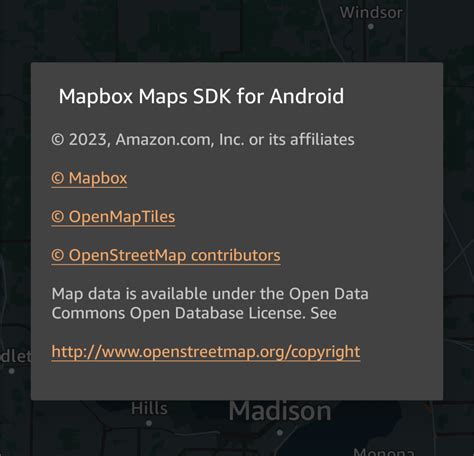The width and height of the screenshot is (474, 456).
Task: Select the dot marker under 'dlet' label
Action: click(x=12, y=371)
